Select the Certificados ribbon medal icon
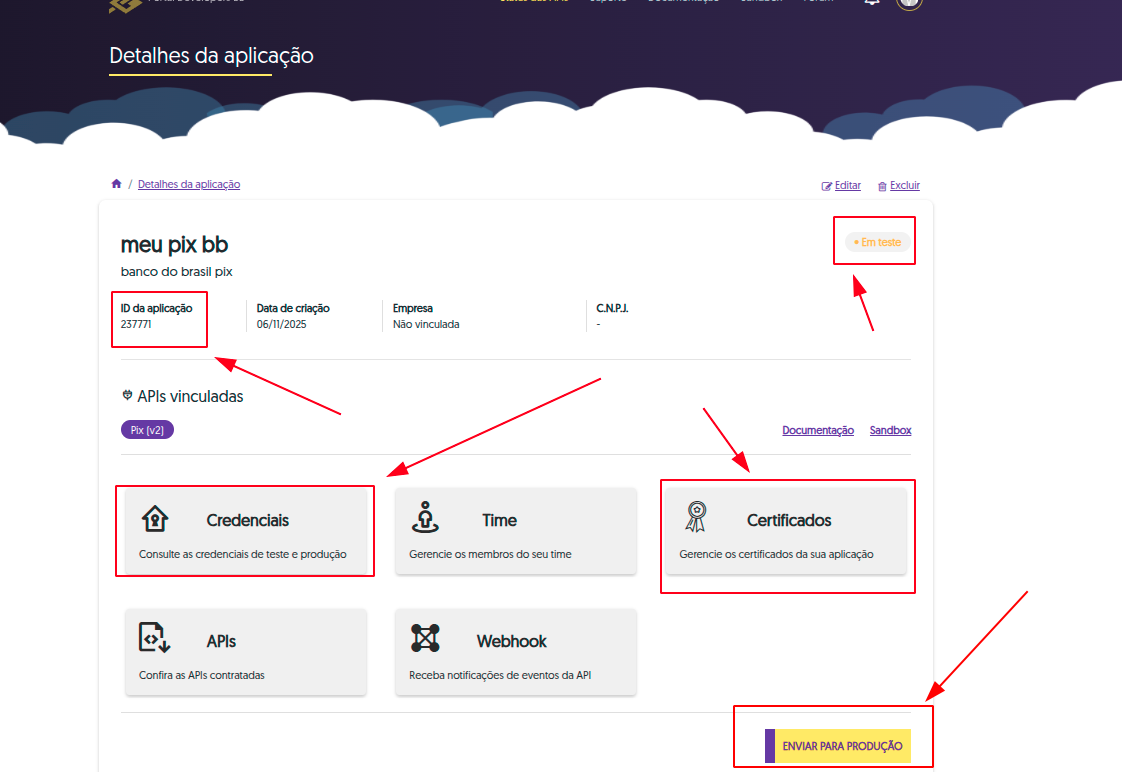This screenshot has height=772, width=1122. (x=696, y=518)
